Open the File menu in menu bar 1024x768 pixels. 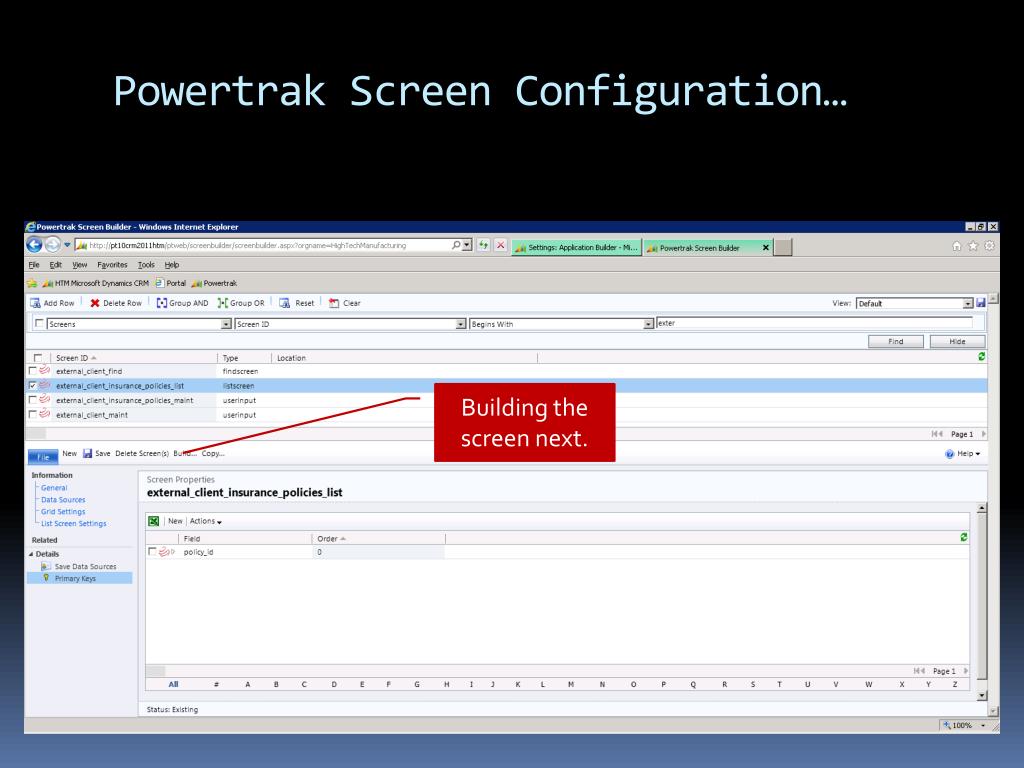(x=34, y=265)
